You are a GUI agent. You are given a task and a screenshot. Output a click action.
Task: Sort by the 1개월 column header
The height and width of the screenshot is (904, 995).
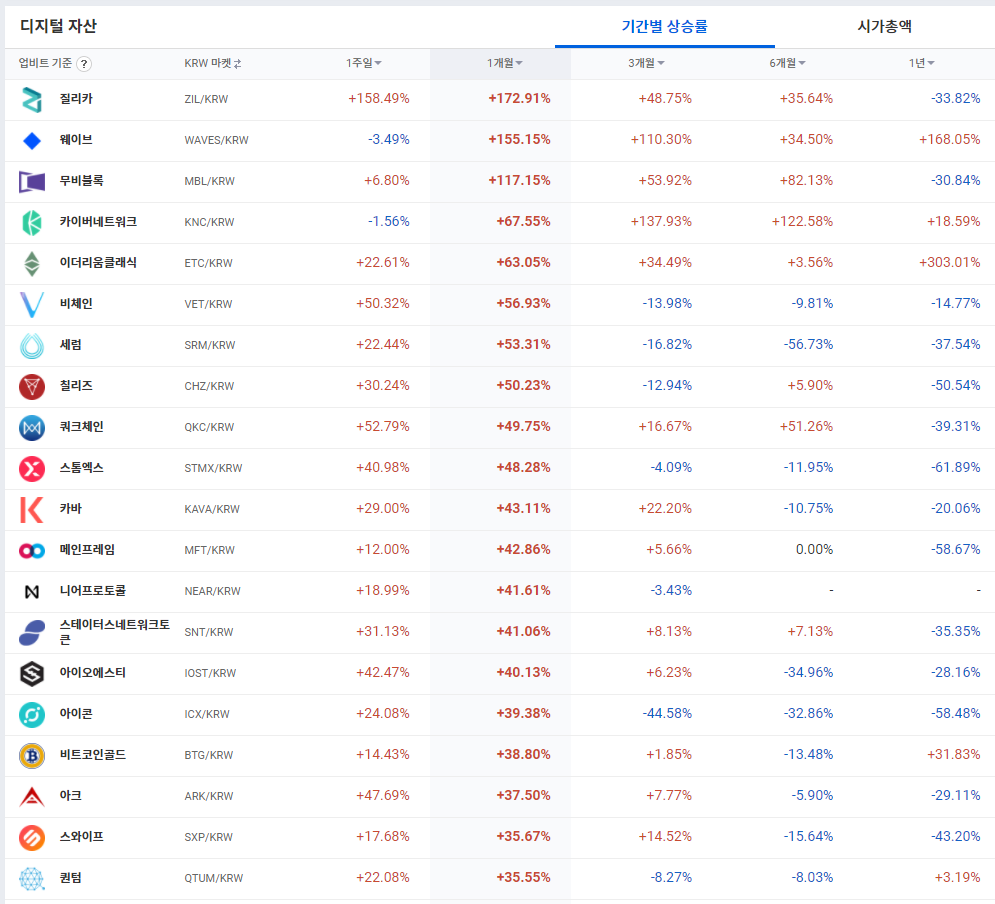coord(504,63)
